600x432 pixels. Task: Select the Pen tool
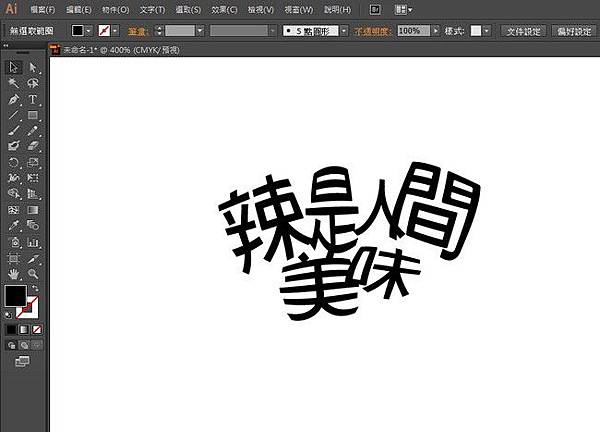13,99
